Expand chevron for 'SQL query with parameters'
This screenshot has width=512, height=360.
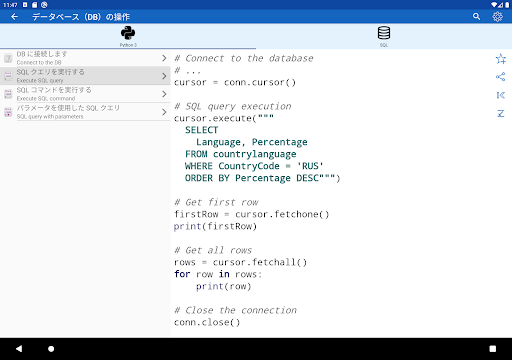(x=164, y=112)
